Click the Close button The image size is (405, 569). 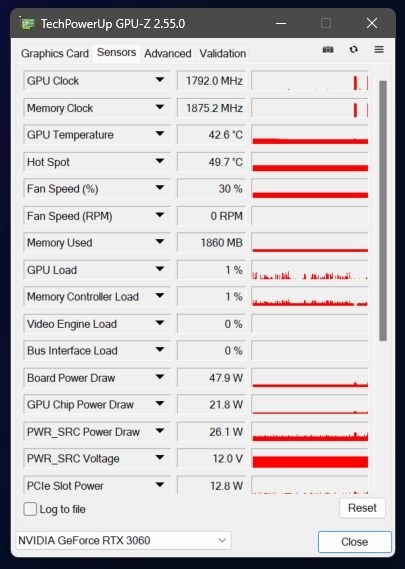coord(355,542)
